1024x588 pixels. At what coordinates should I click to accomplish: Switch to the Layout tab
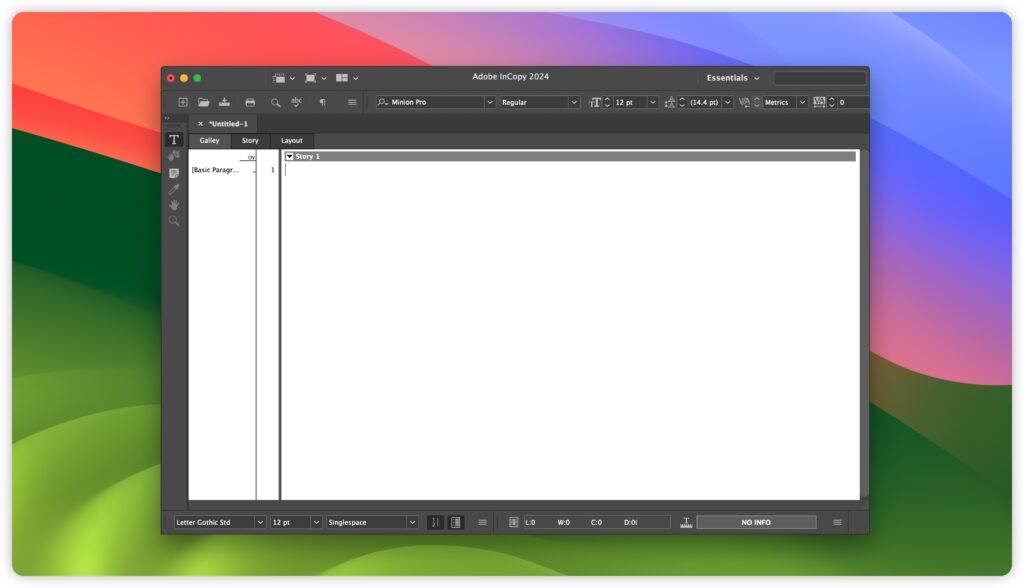pyautogui.click(x=291, y=140)
